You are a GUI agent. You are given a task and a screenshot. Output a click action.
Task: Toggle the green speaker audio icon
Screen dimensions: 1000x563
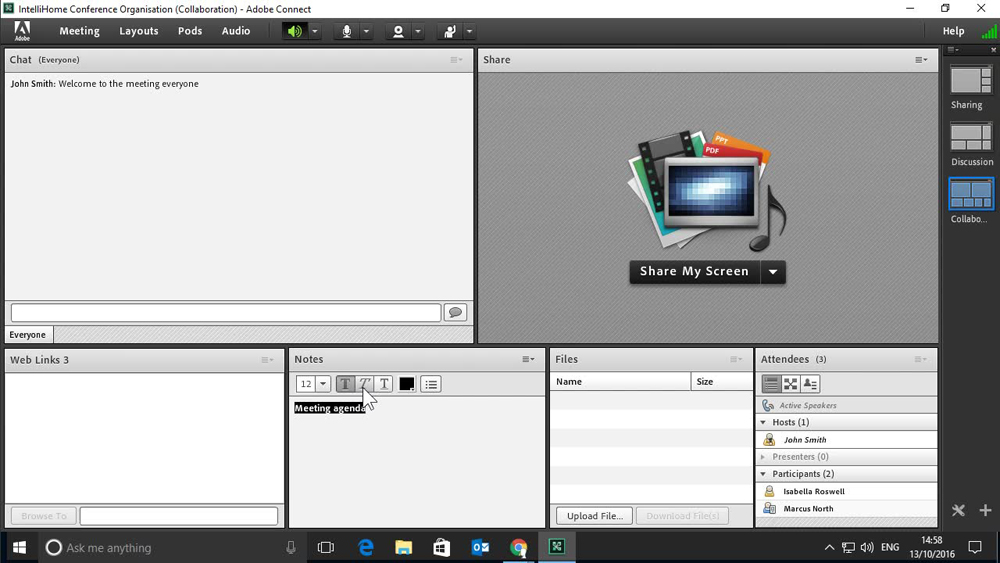pos(295,31)
